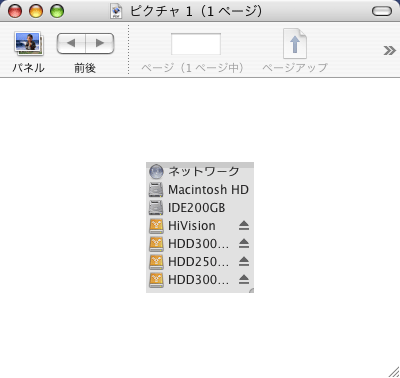Click the resize grip in window corner
The width and height of the screenshot is (400, 378).
click(394, 372)
